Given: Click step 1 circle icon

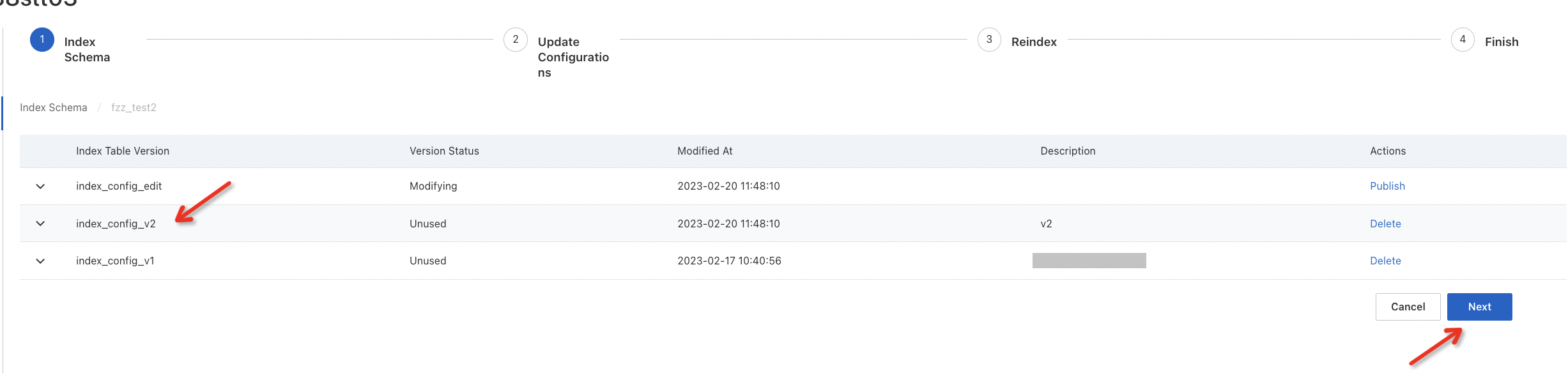Looking at the screenshot, I should point(42,40).
